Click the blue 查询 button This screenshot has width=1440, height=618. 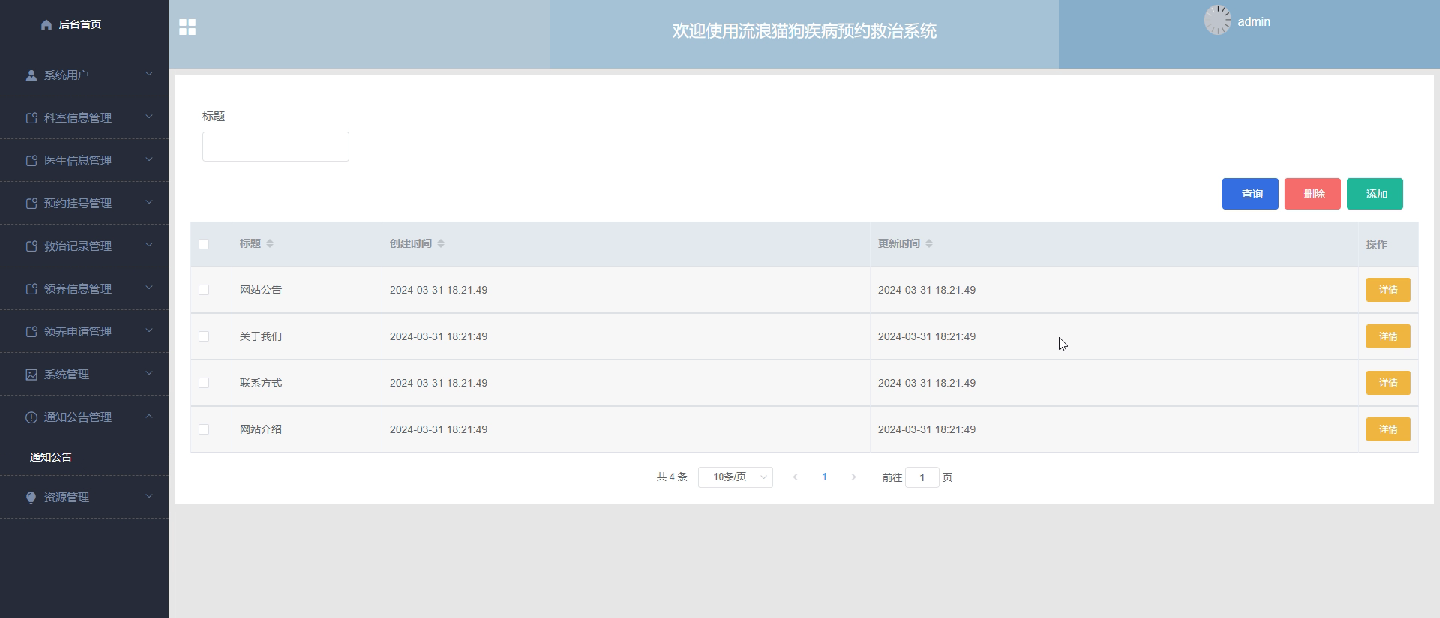(1250, 194)
